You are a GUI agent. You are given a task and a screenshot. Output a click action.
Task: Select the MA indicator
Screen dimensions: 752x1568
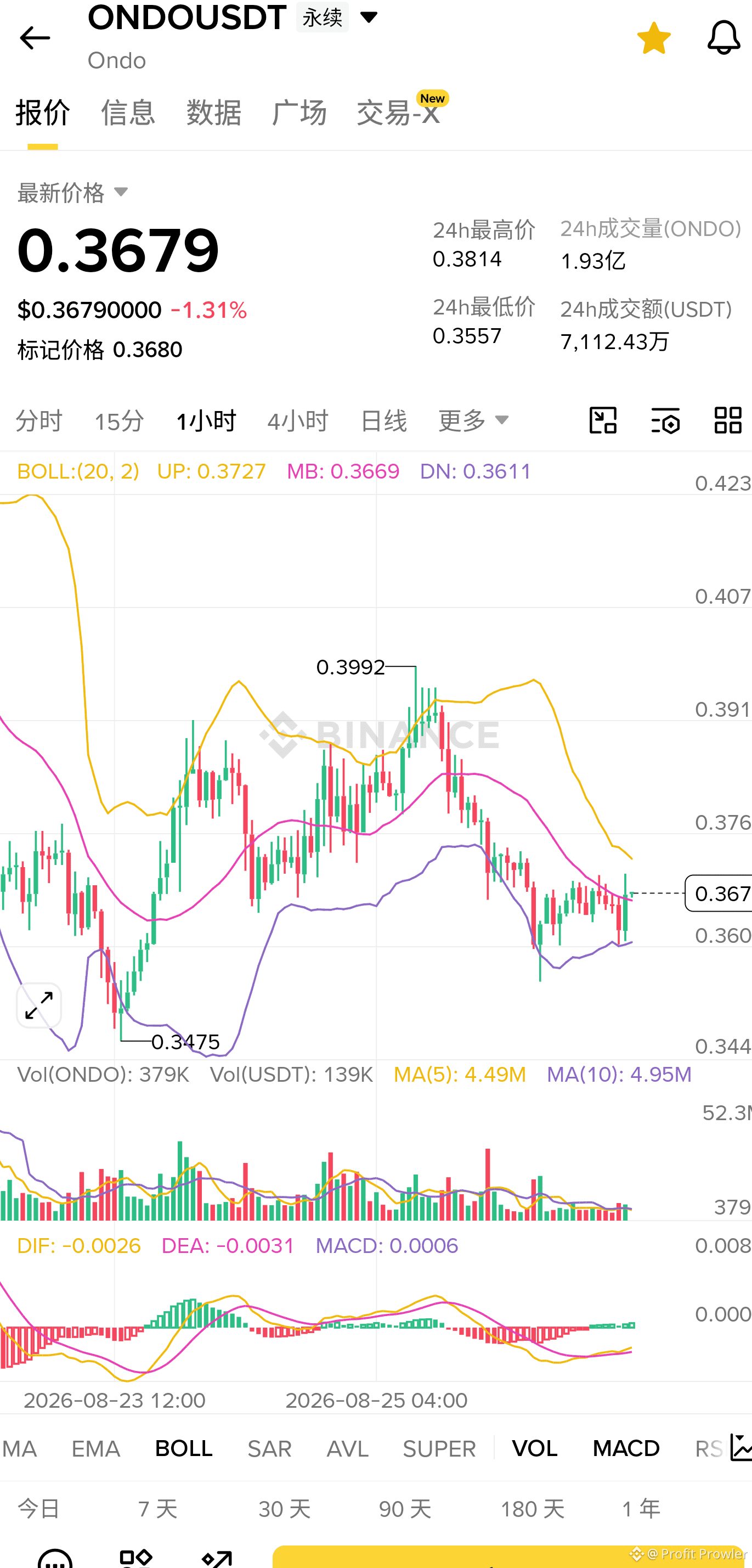(x=19, y=1449)
